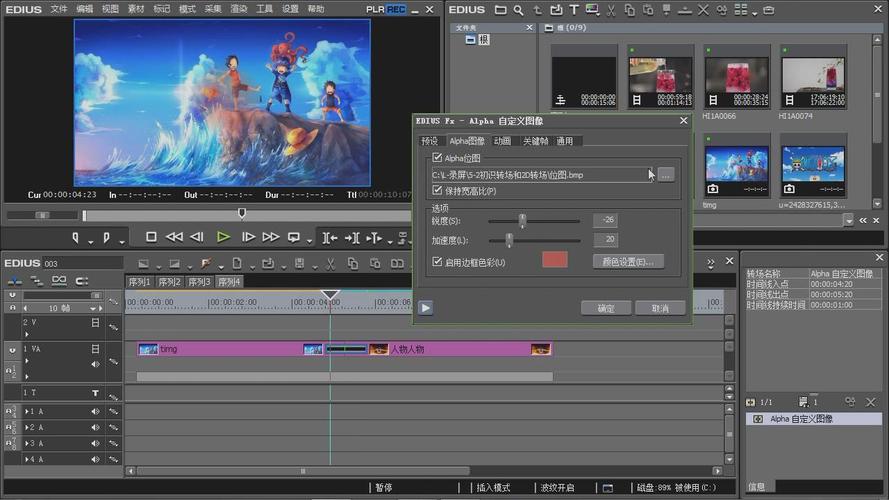
Task: Mute the 3 A audio track
Action: [x=95, y=443]
